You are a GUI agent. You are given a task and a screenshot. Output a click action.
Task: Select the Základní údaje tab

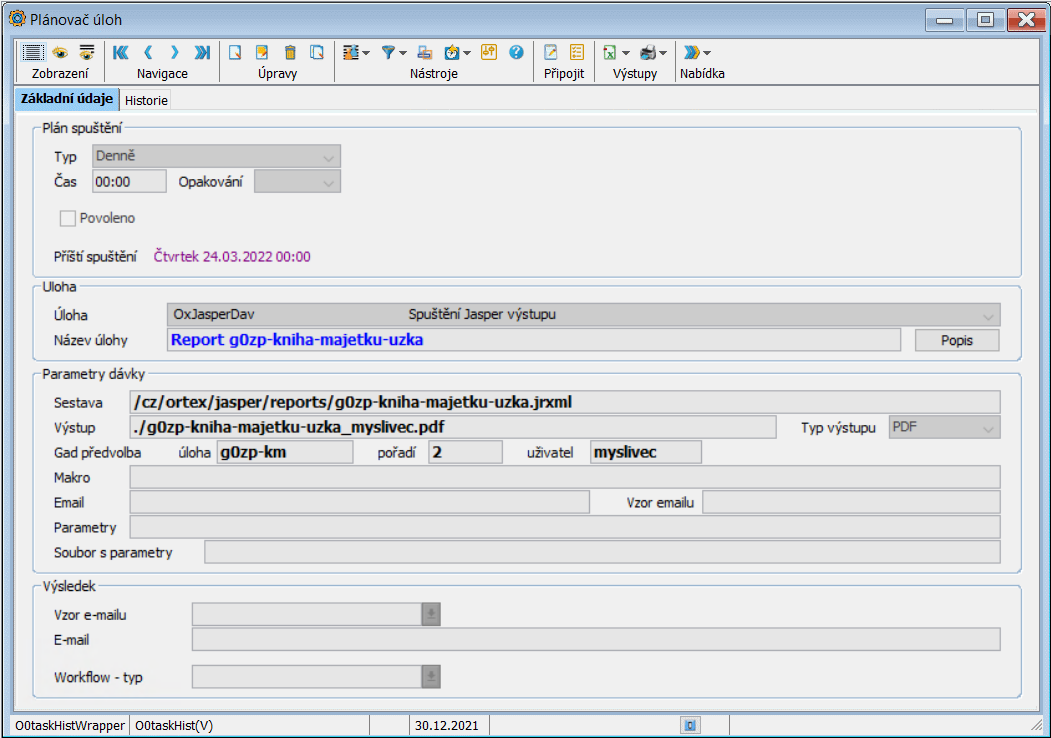[66, 99]
